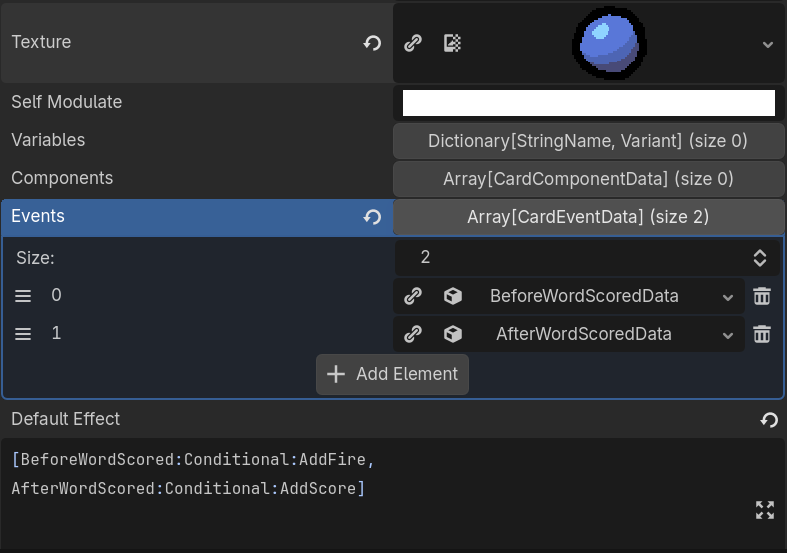Expand the Components CardComponentData array
The height and width of the screenshot is (553, 787).
click(x=588, y=179)
